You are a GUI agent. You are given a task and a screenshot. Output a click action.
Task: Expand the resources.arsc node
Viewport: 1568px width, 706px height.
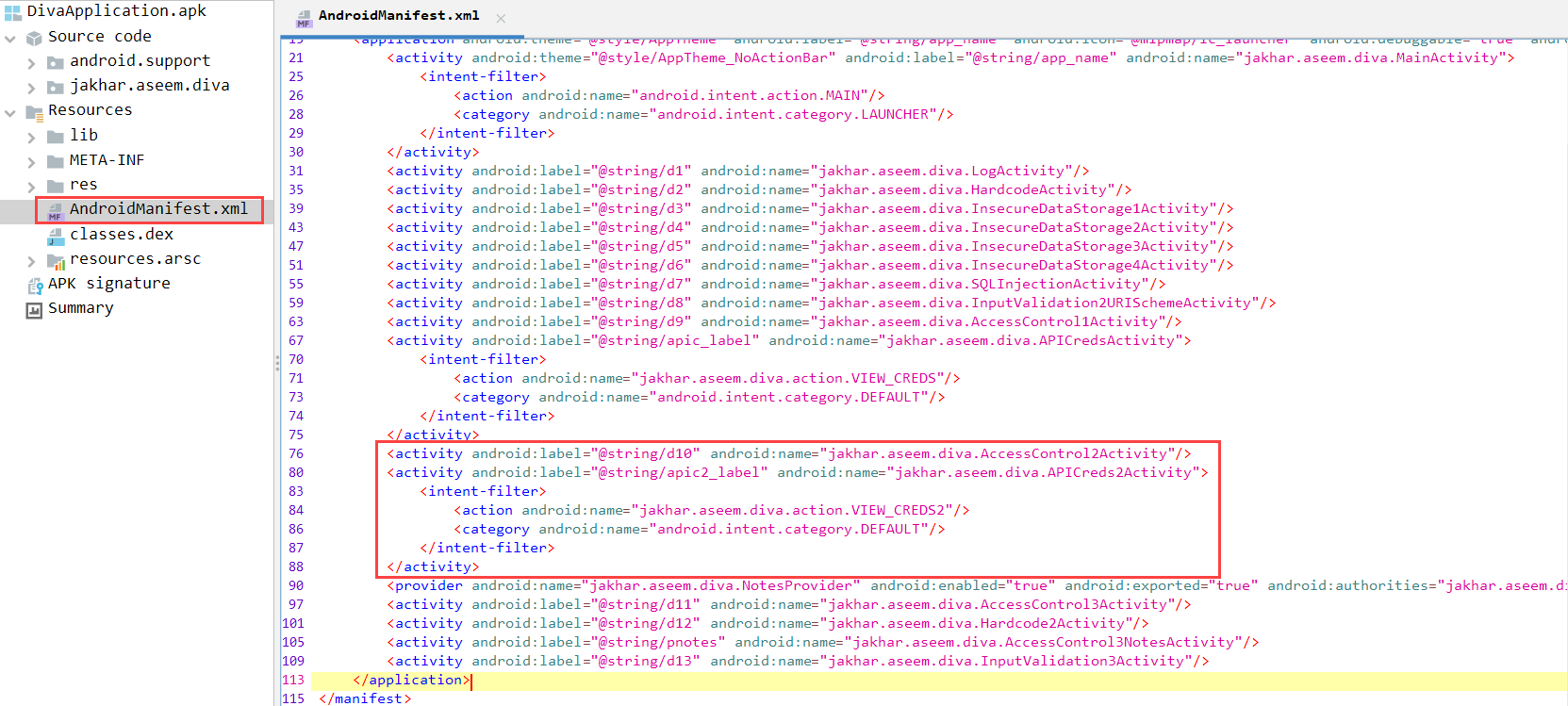click(31, 261)
